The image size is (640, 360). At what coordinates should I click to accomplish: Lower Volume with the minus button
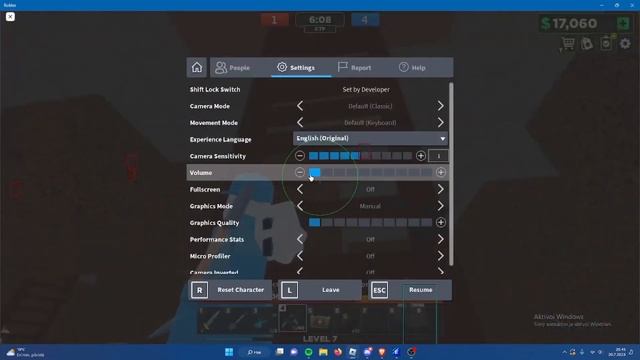click(300, 173)
